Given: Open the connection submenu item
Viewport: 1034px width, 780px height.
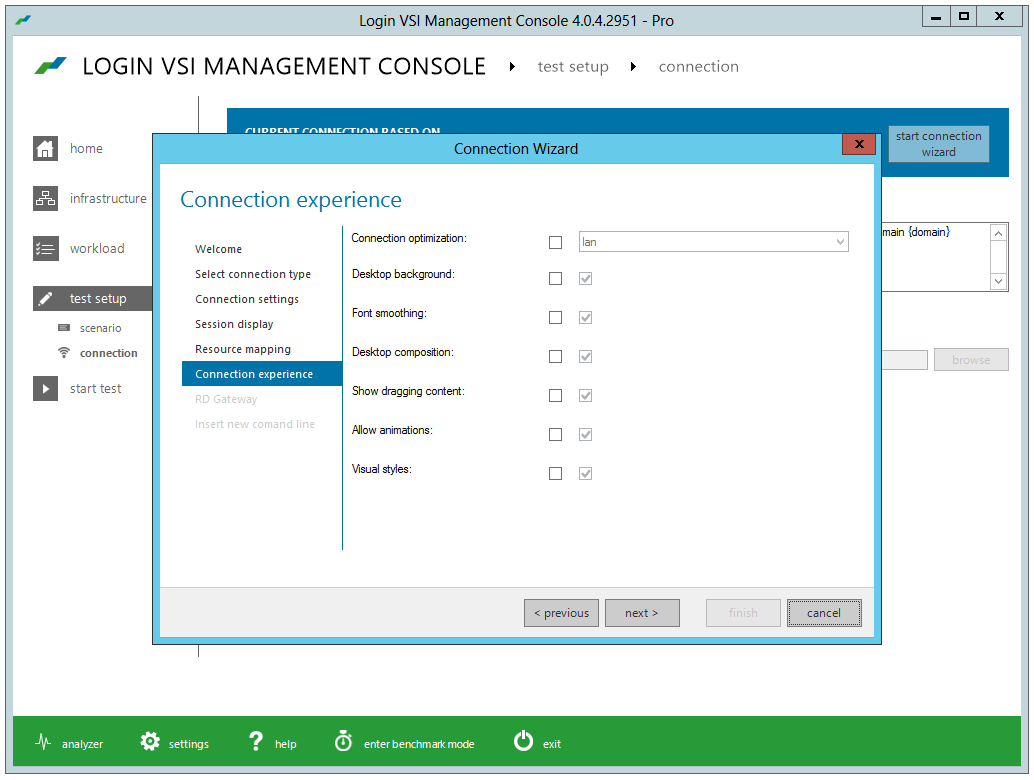Looking at the screenshot, I should click(x=109, y=353).
